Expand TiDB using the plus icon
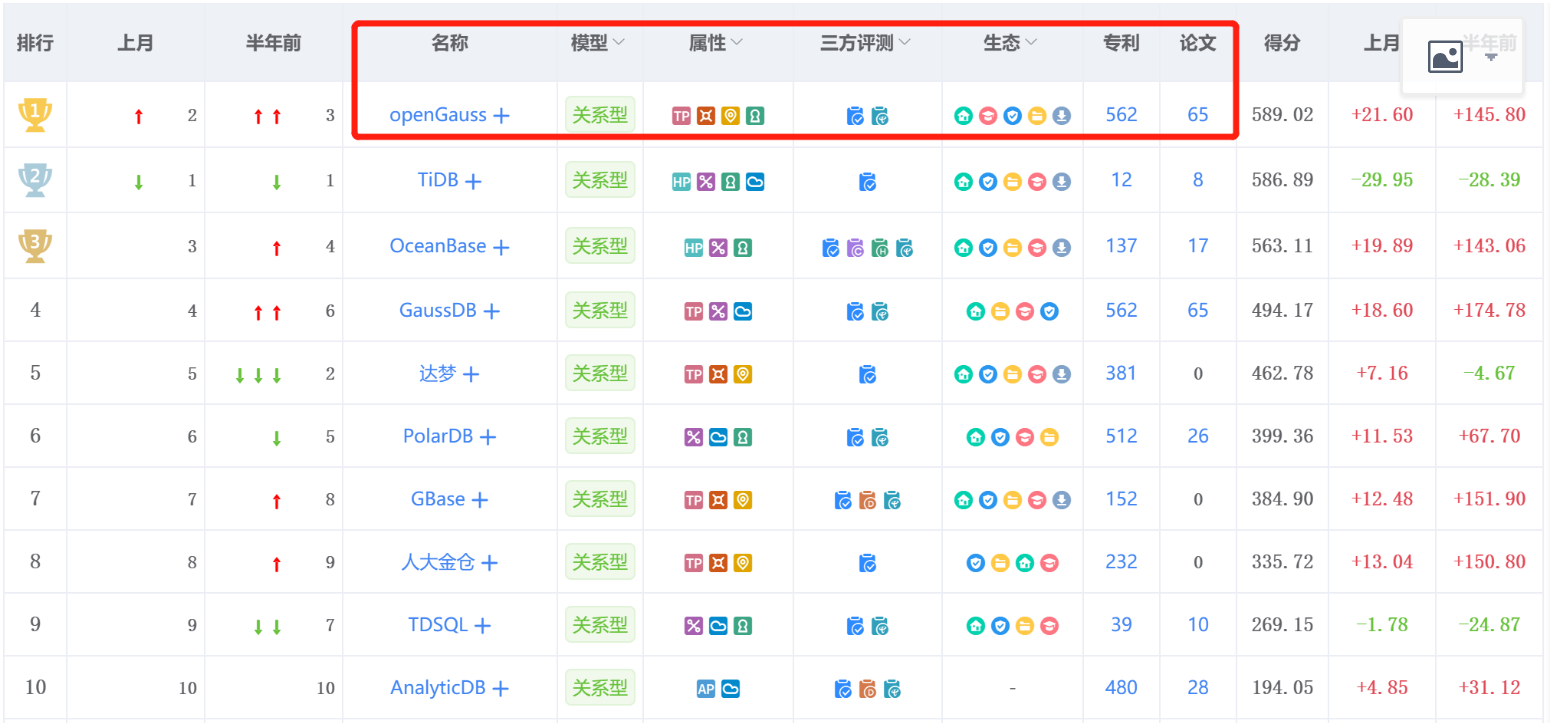This screenshot has width=1551, height=723. click(x=473, y=182)
